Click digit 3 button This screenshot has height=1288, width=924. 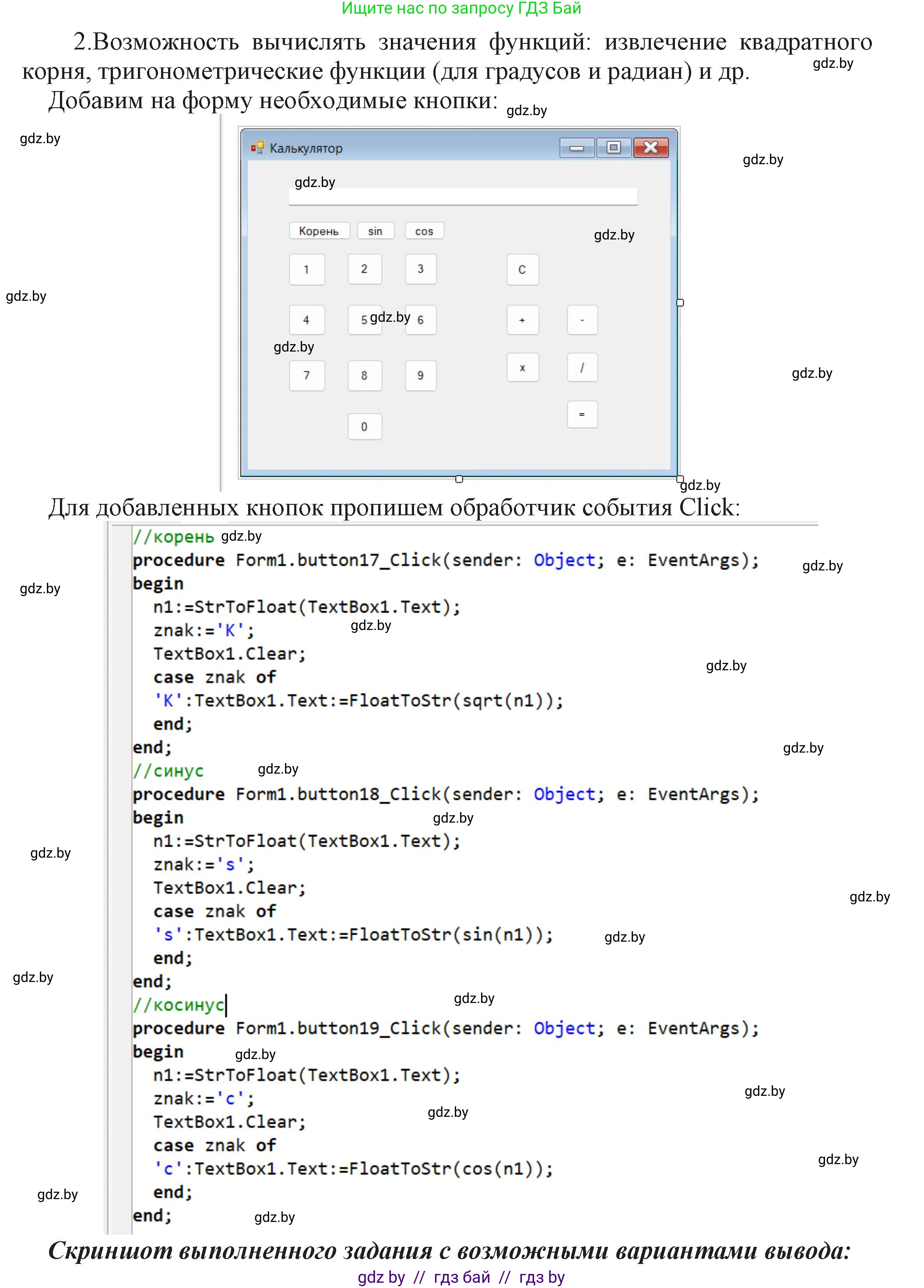421,269
